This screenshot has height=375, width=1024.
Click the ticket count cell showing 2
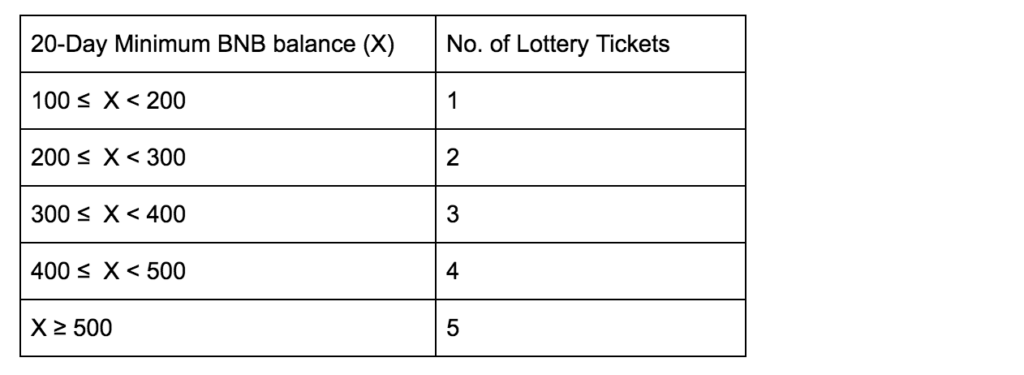pos(590,157)
